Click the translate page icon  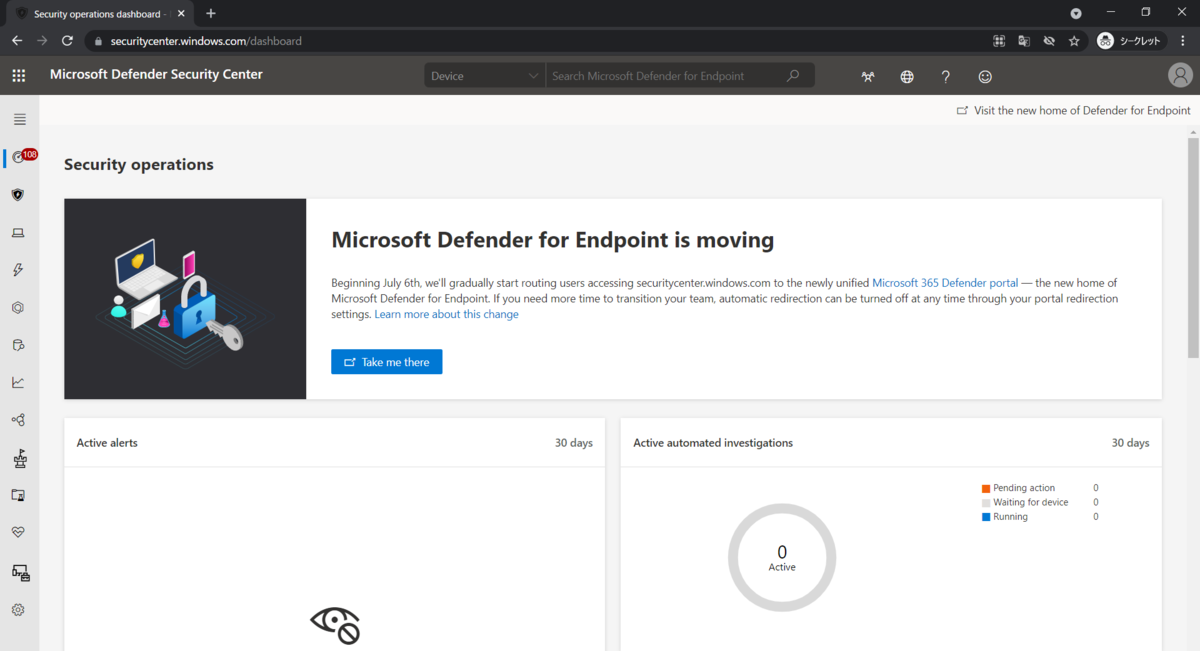[1024, 41]
